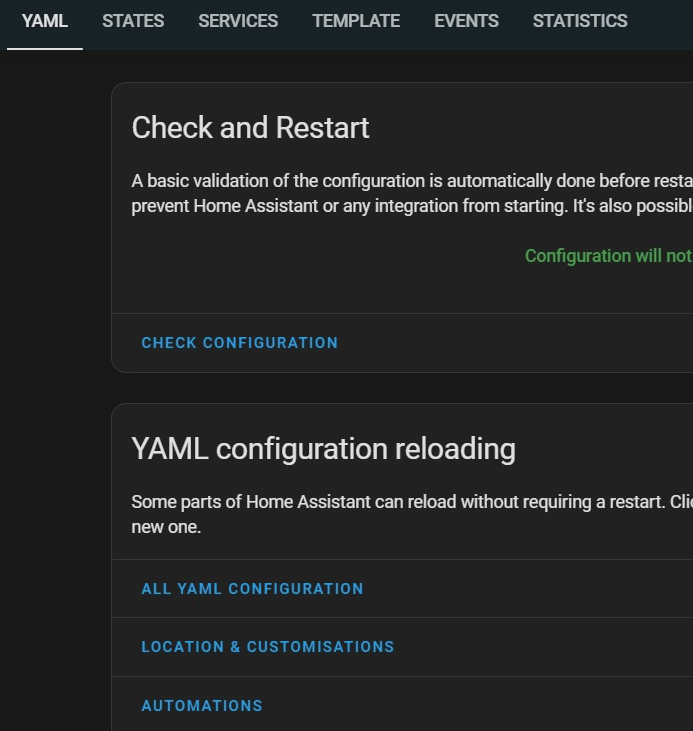Click 'YAML configuration reloading' heading
693x731 pixels.
[x=323, y=449]
